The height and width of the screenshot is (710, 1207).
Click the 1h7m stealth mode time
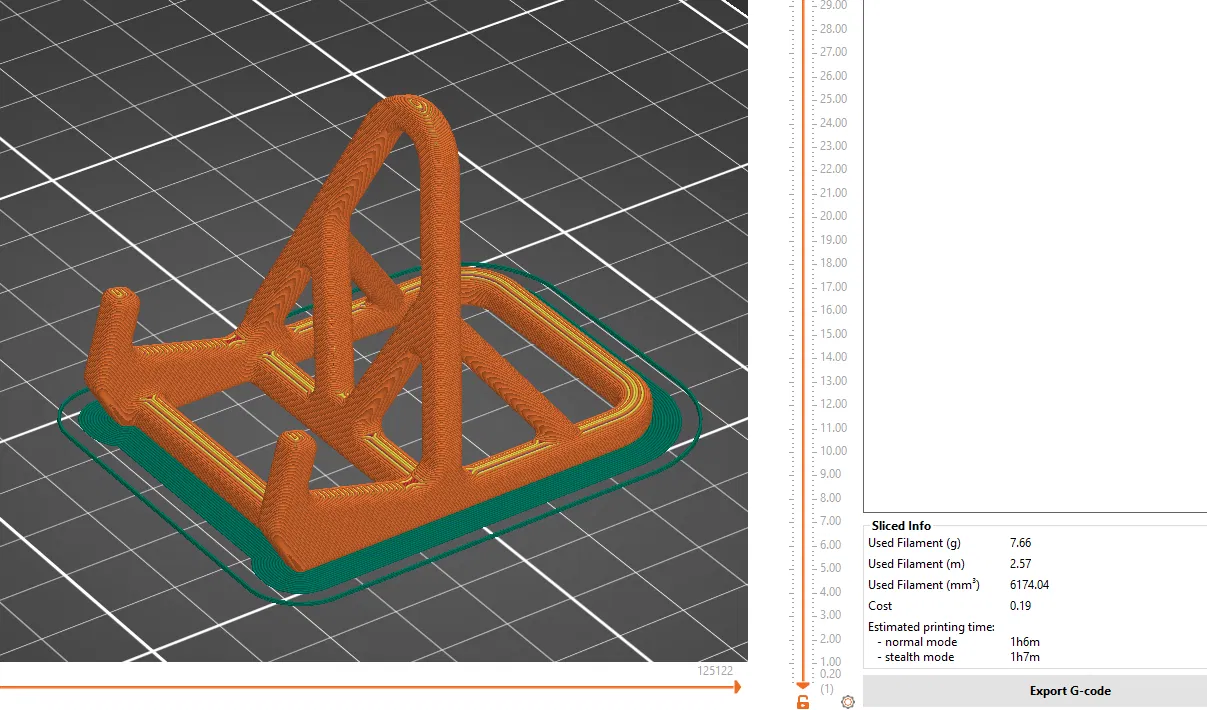pos(1025,657)
